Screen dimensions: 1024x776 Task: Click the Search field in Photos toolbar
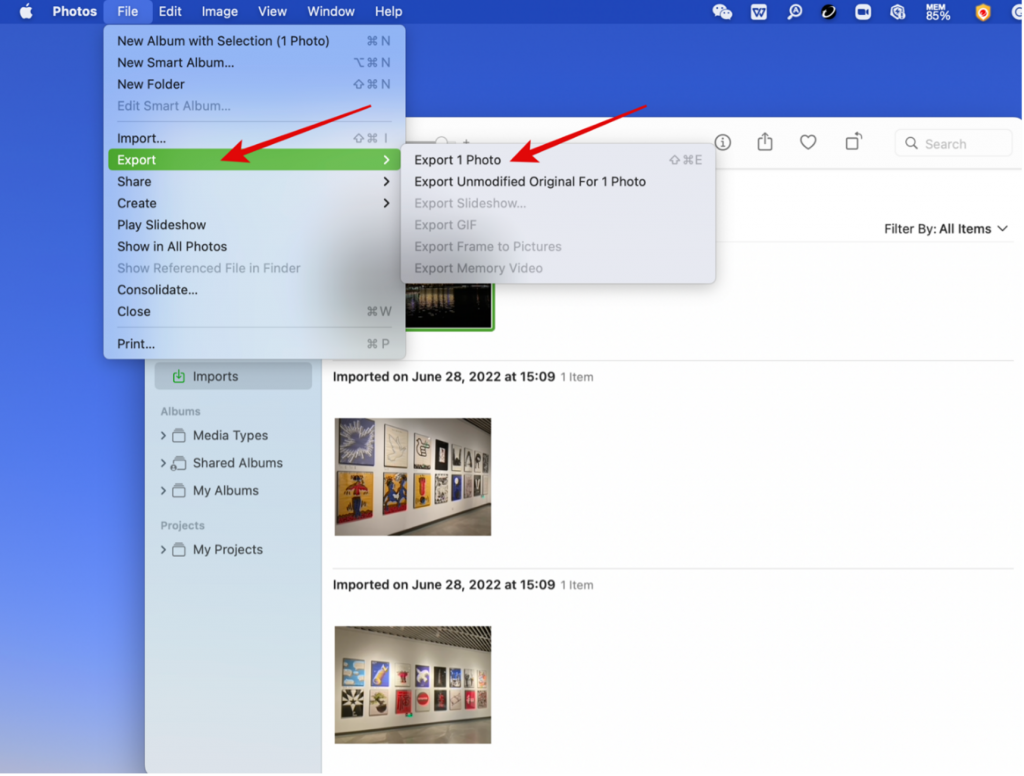(x=953, y=144)
